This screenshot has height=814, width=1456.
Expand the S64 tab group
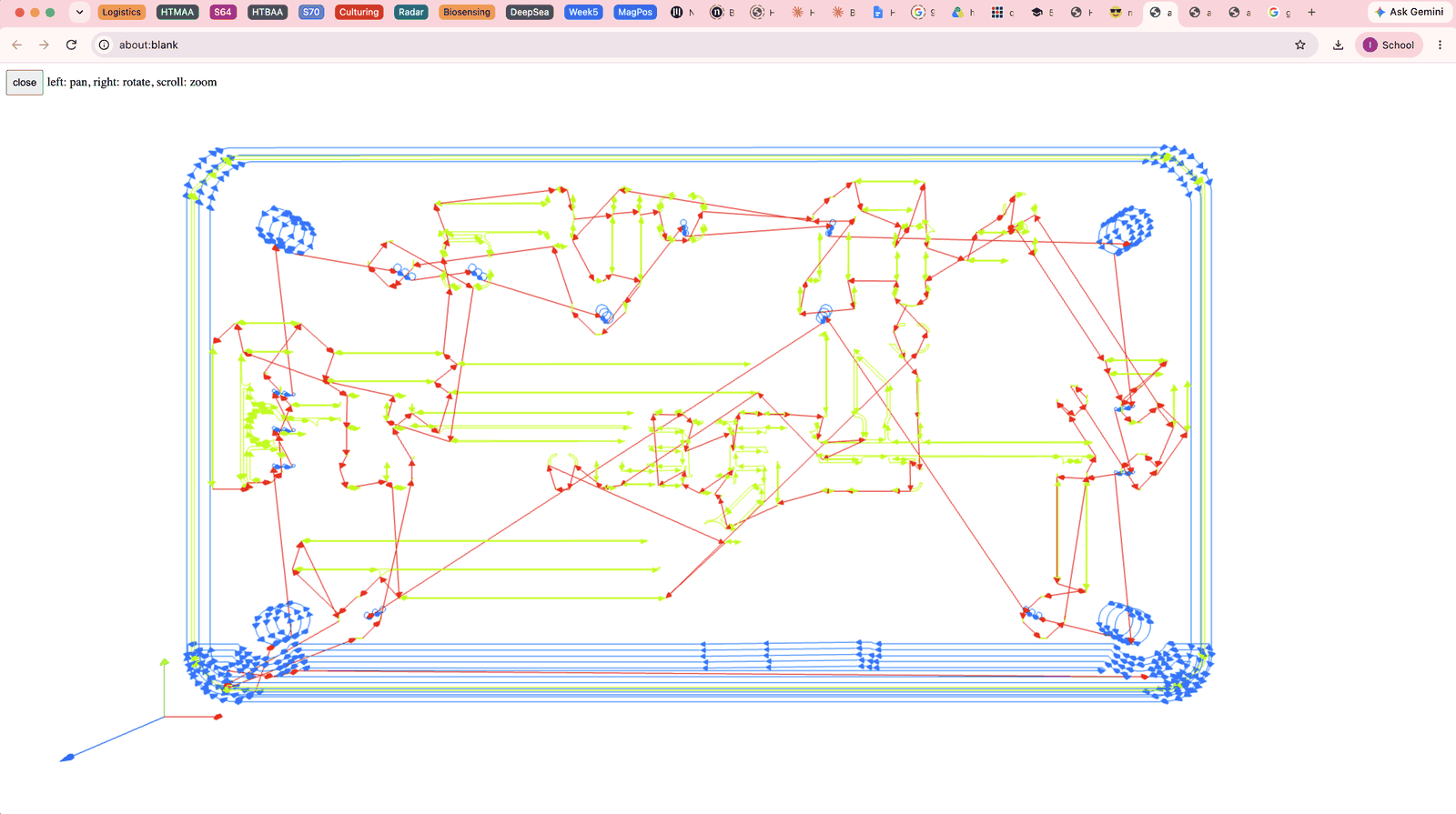223,12
